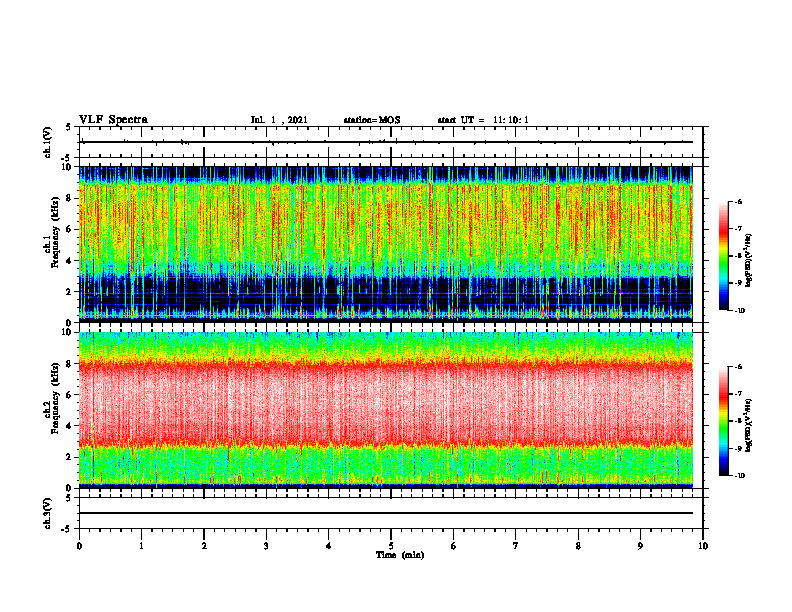Click time axis tick label "8"

[x=578, y=546]
